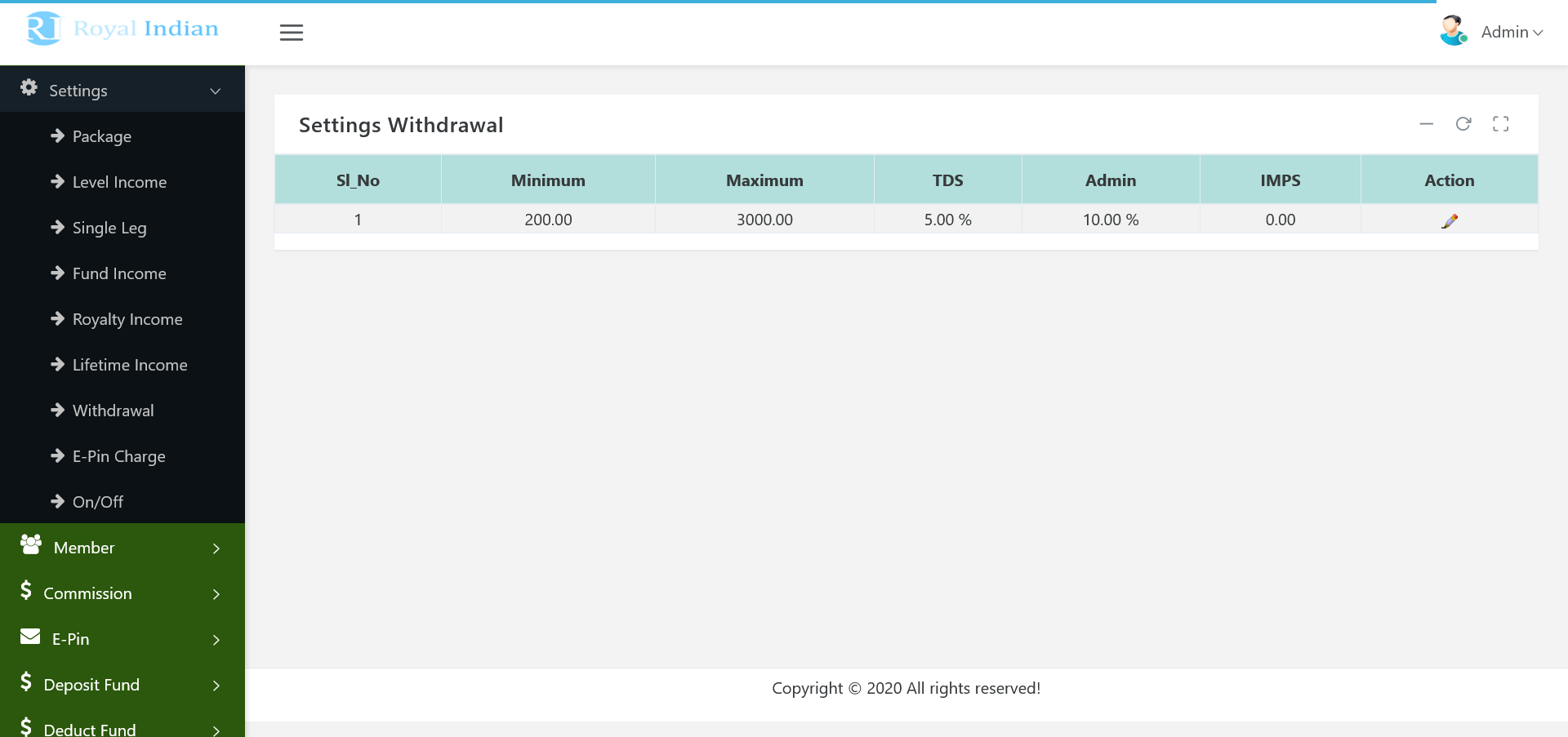This screenshot has width=1568, height=737.
Task: Click arrow icon beside Package
Action: tap(57, 135)
